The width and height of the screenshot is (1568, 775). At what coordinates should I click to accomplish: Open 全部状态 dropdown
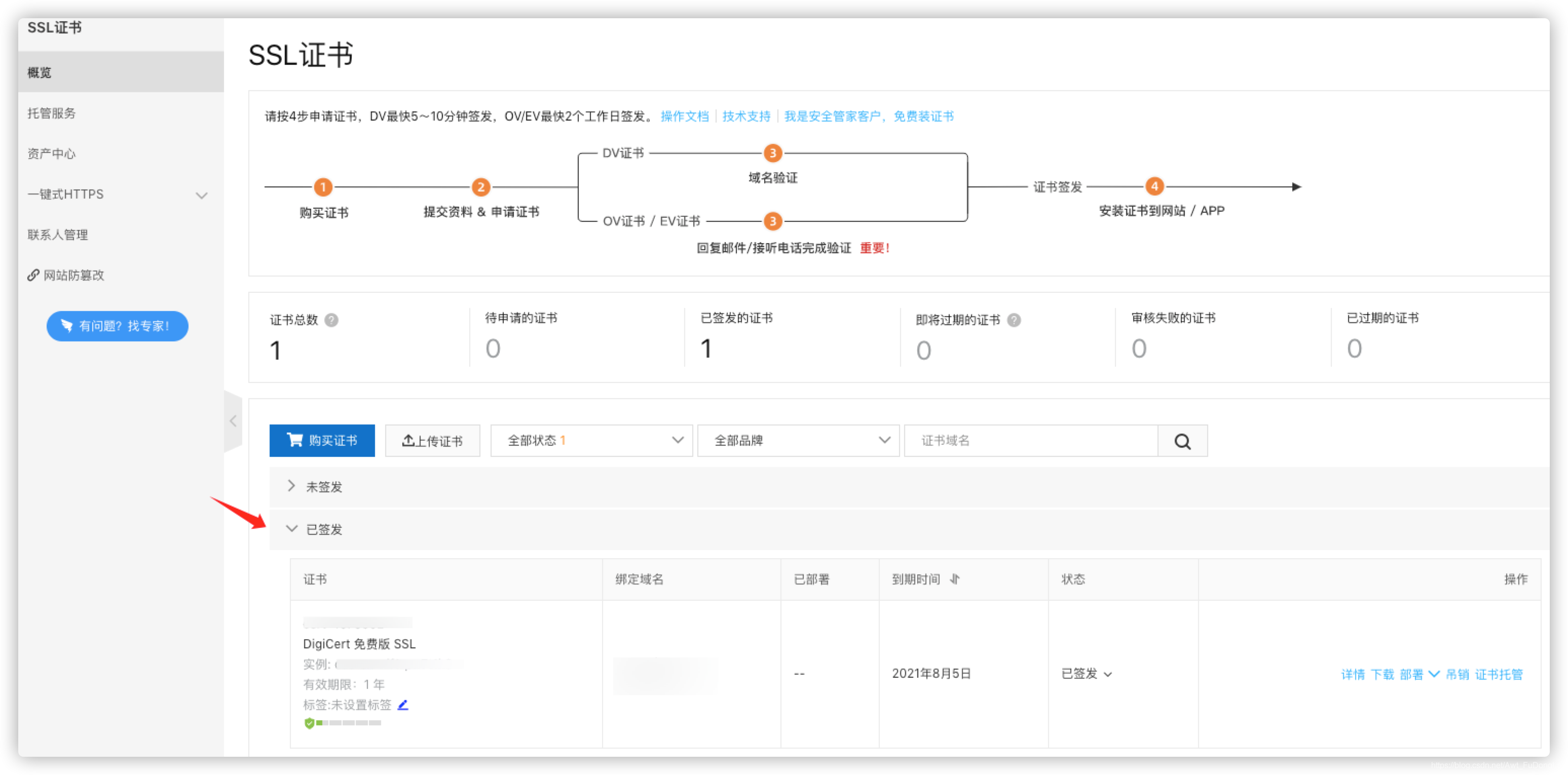point(591,441)
